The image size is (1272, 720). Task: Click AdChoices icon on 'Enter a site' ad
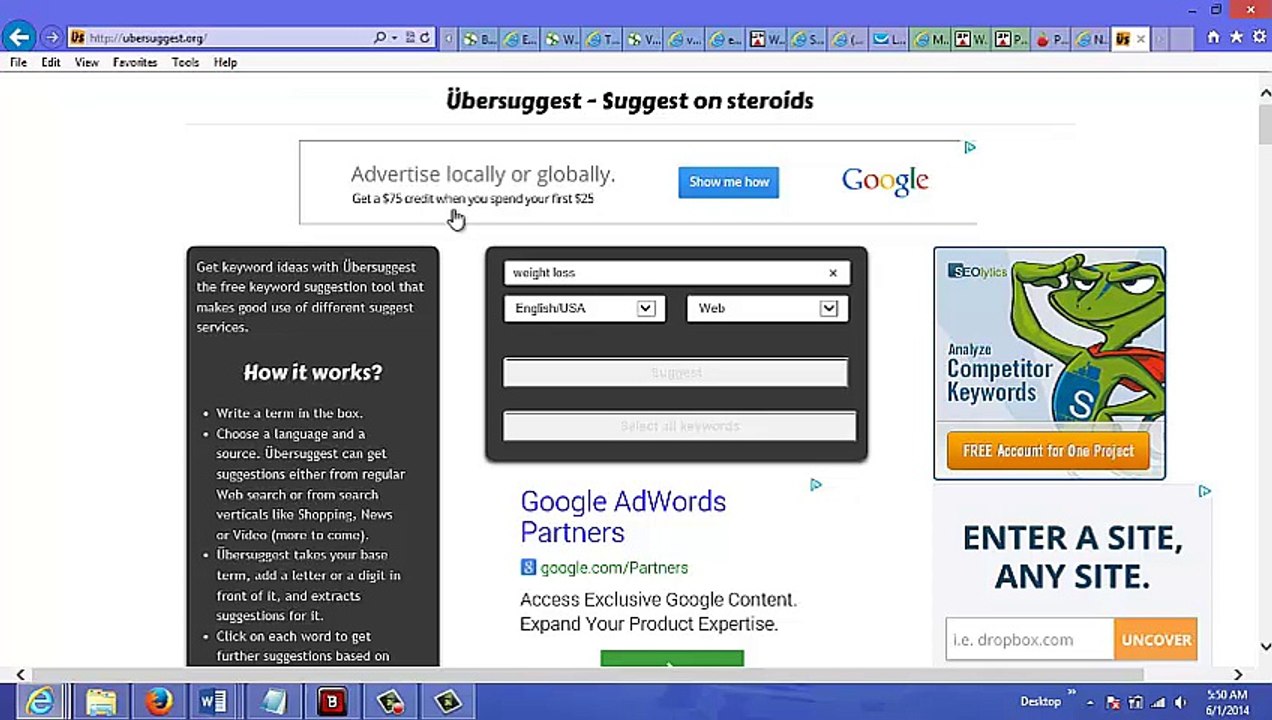click(x=1205, y=491)
